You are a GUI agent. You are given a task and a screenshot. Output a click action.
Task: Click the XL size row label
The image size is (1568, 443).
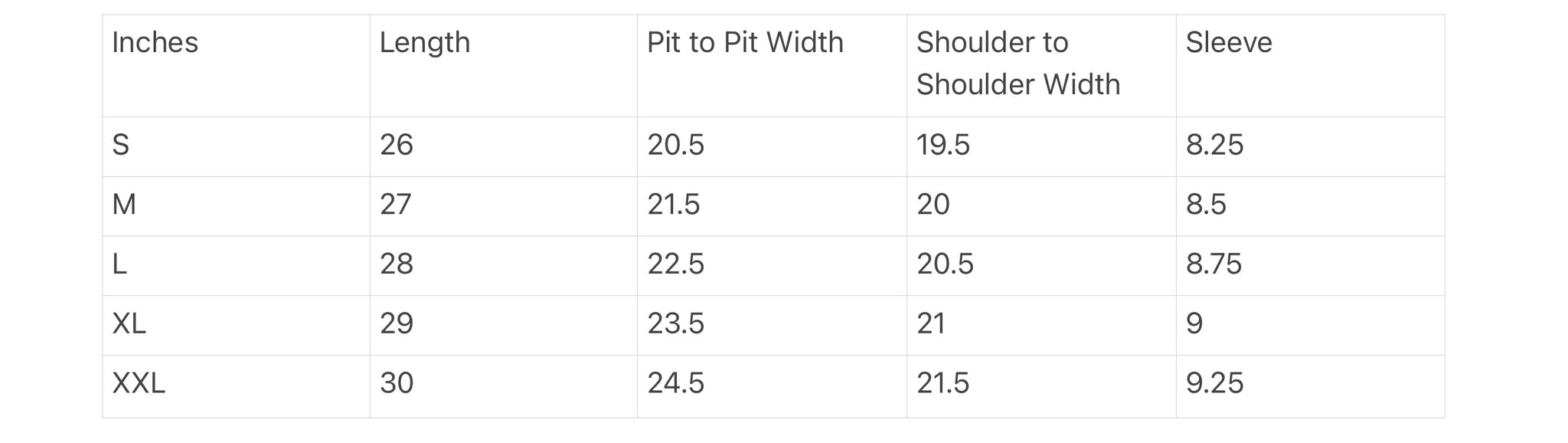coord(129,323)
